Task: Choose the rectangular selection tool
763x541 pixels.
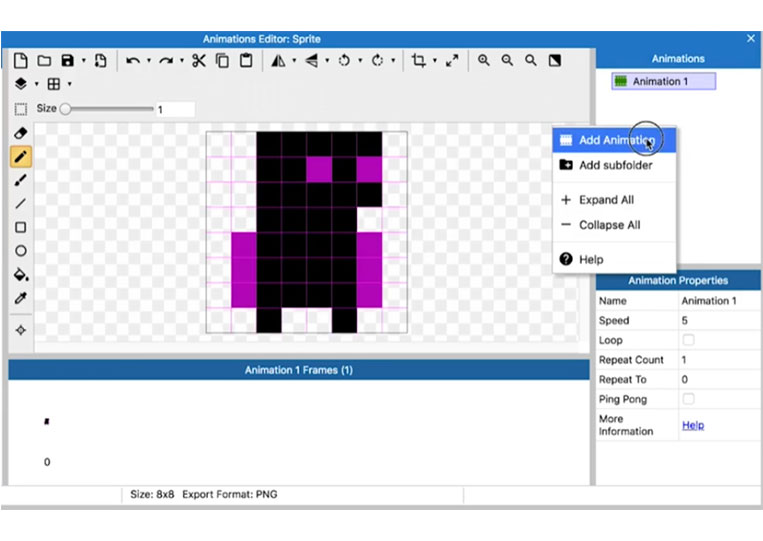Action: pyautogui.click(x=20, y=109)
